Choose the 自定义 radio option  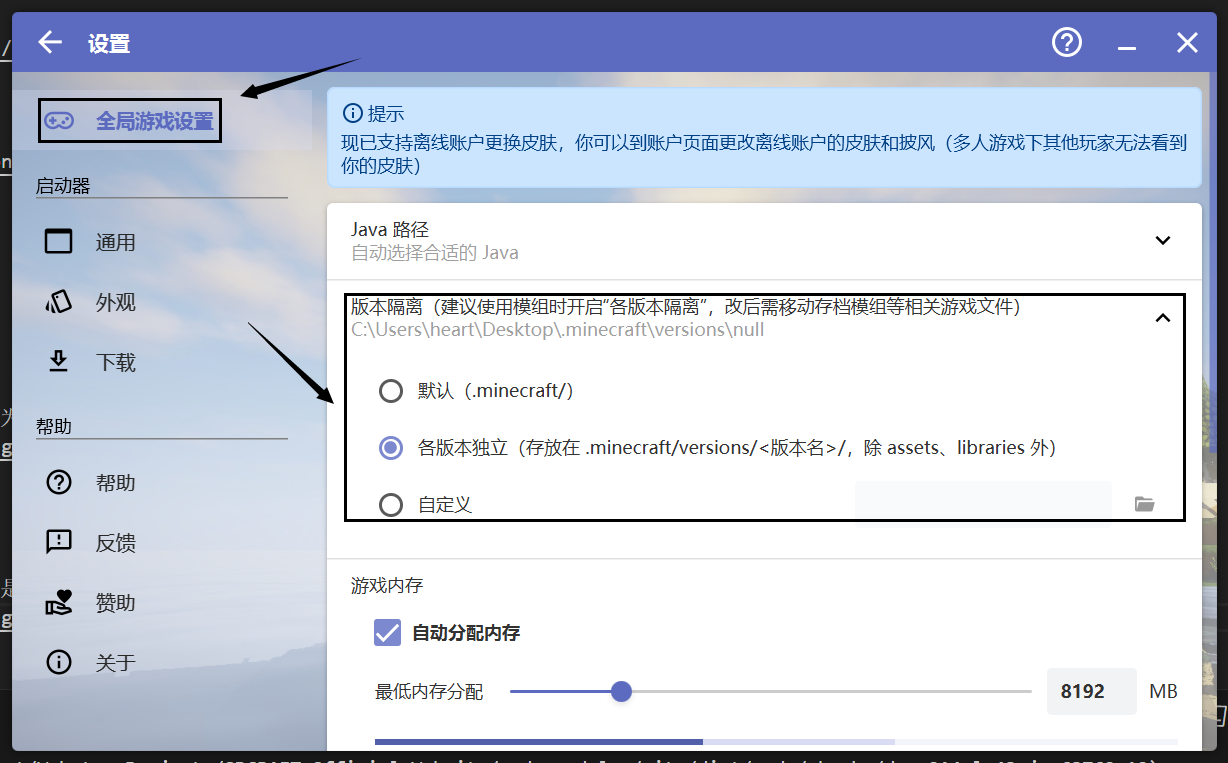pyautogui.click(x=391, y=505)
